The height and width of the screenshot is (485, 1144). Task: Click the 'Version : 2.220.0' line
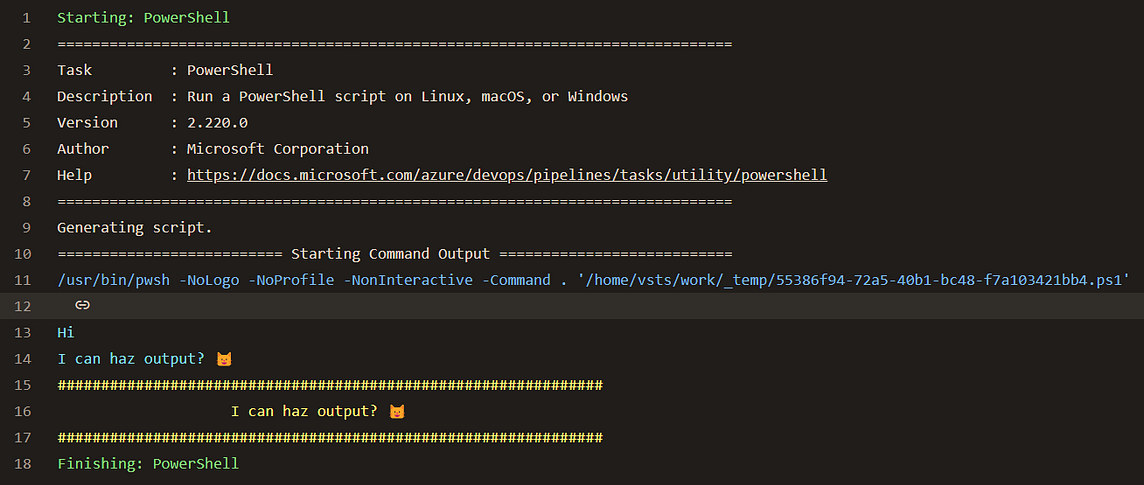click(x=152, y=123)
